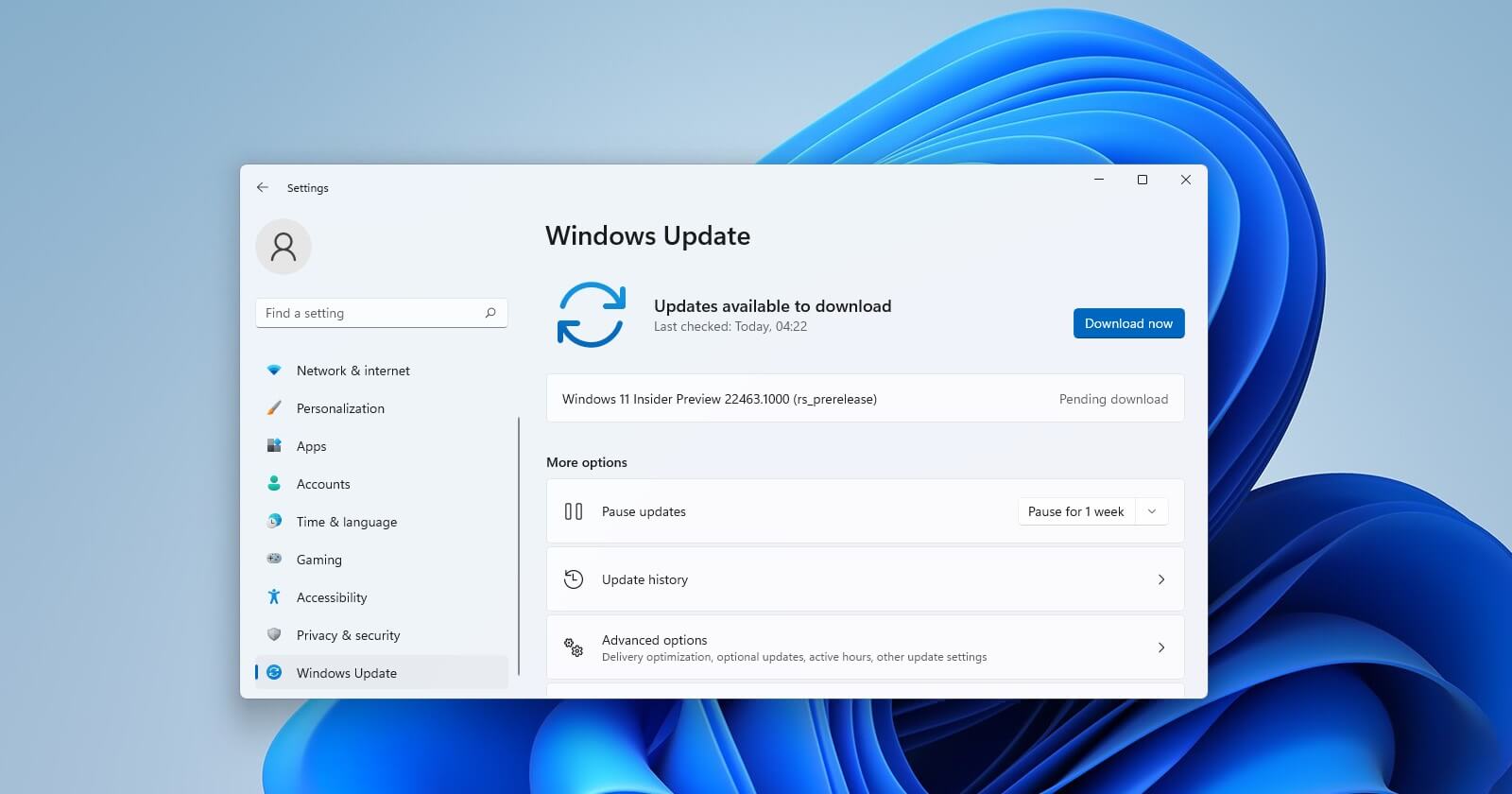Click the search magnifier icon
The width and height of the screenshot is (1512, 794).
pyautogui.click(x=490, y=313)
